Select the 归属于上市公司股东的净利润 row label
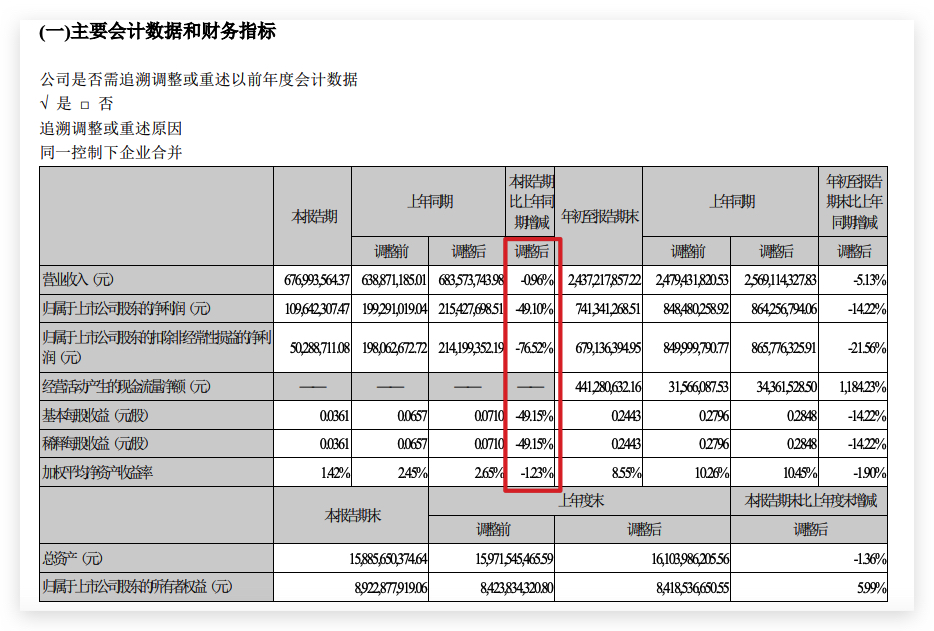This screenshot has height=631, width=934. tap(126, 309)
